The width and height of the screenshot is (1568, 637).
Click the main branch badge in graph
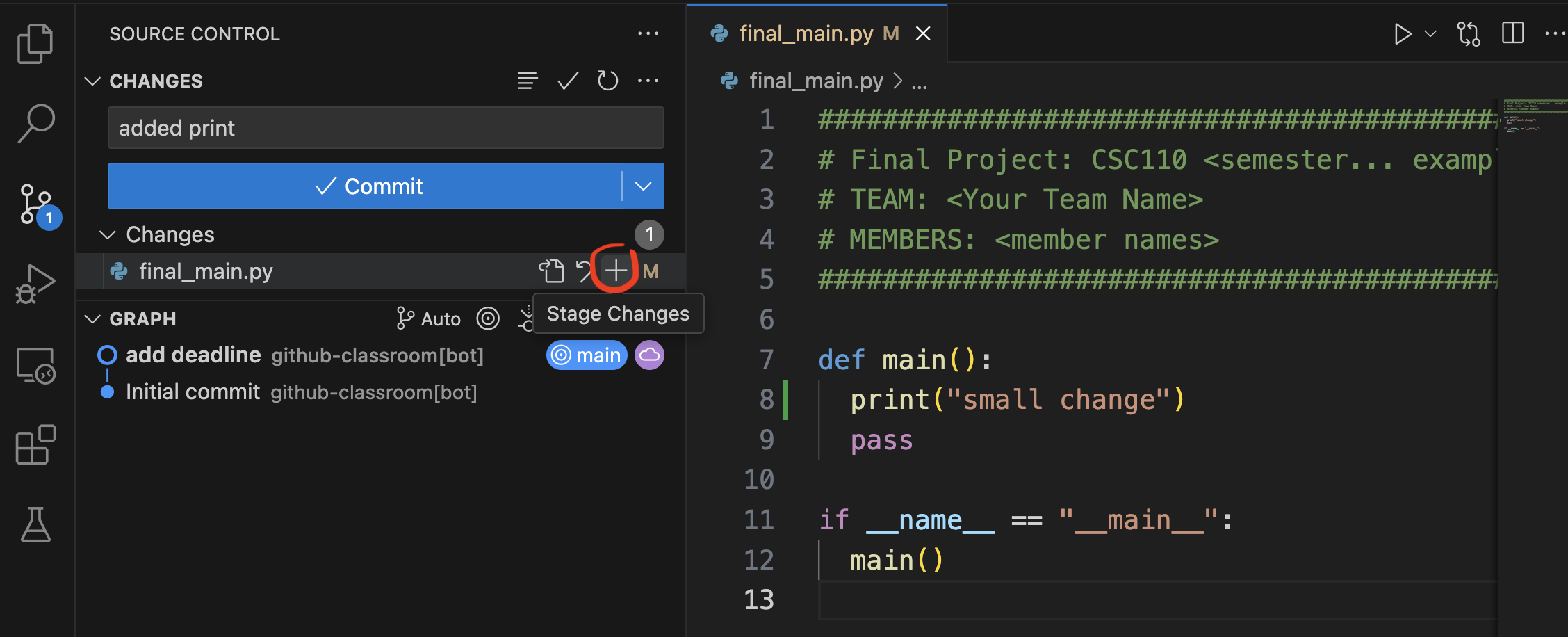[587, 355]
